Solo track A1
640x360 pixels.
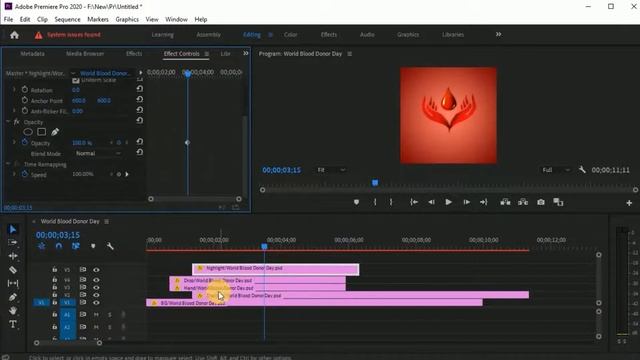coord(109,315)
